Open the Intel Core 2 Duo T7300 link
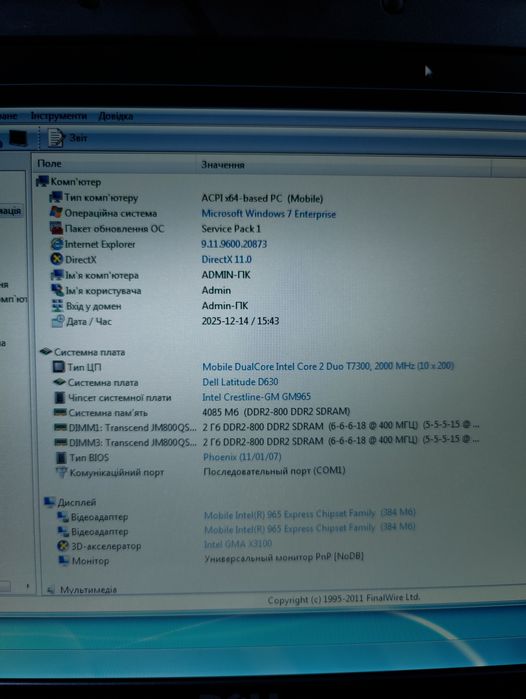Image resolution: width=526 pixels, height=699 pixels. tap(328, 366)
